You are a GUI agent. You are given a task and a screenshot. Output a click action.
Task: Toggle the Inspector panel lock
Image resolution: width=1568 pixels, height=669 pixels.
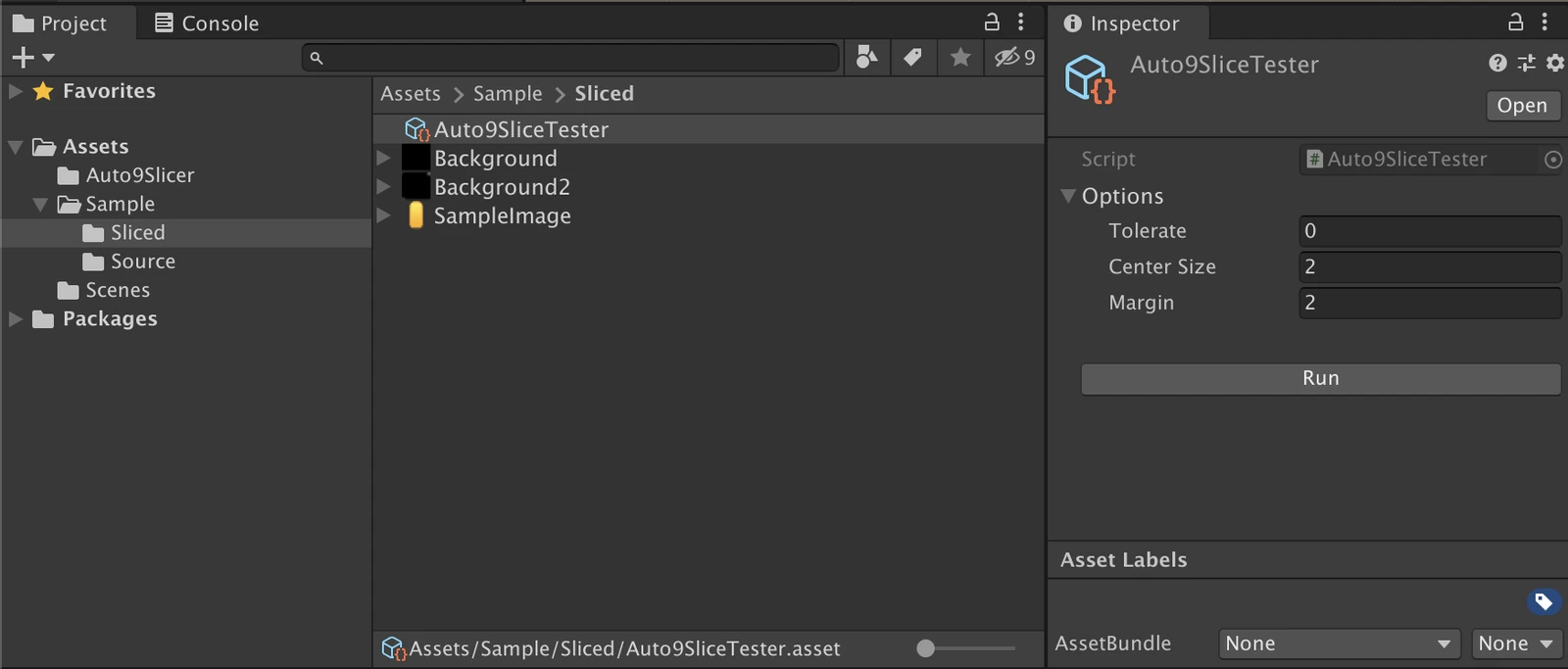(x=1515, y=22)
